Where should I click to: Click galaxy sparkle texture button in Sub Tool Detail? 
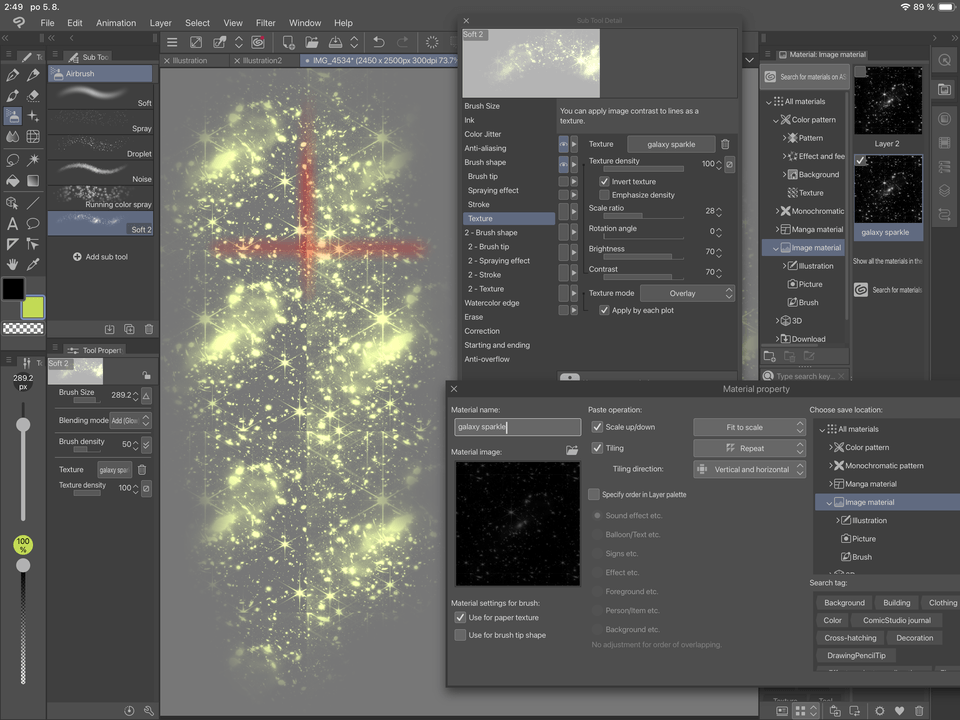point(671,144)
